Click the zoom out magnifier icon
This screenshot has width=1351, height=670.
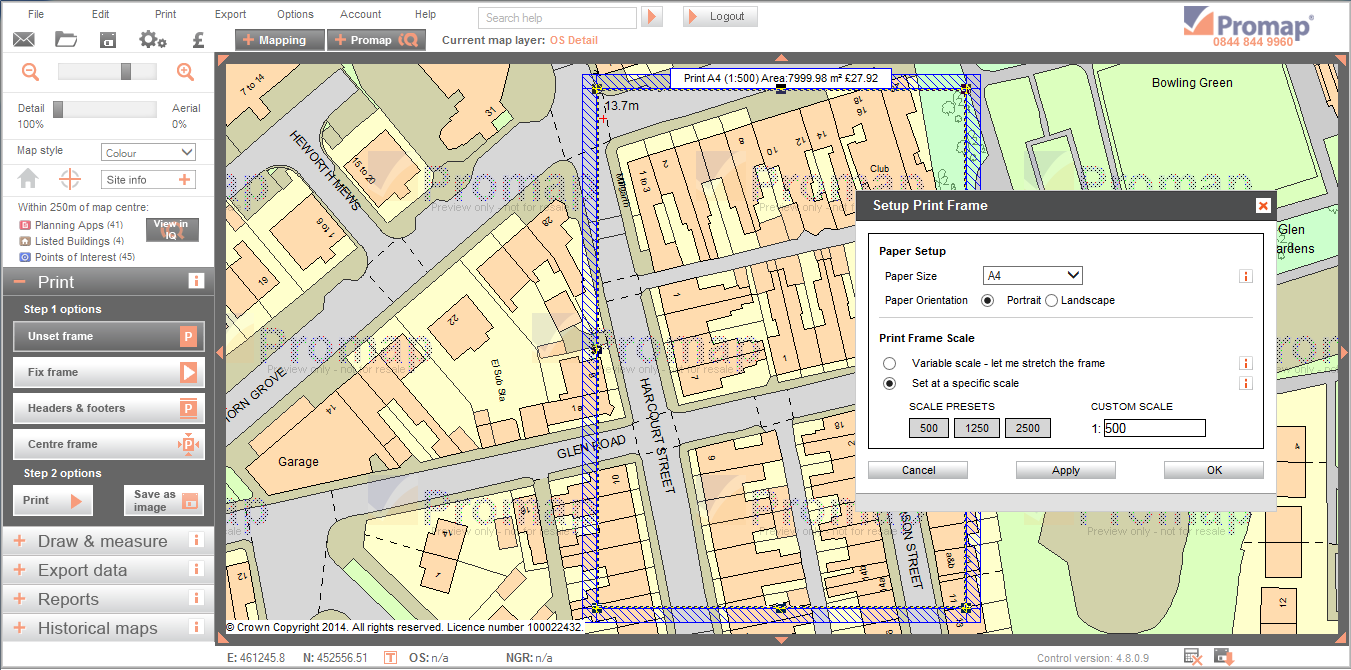[x=31, y=72]
